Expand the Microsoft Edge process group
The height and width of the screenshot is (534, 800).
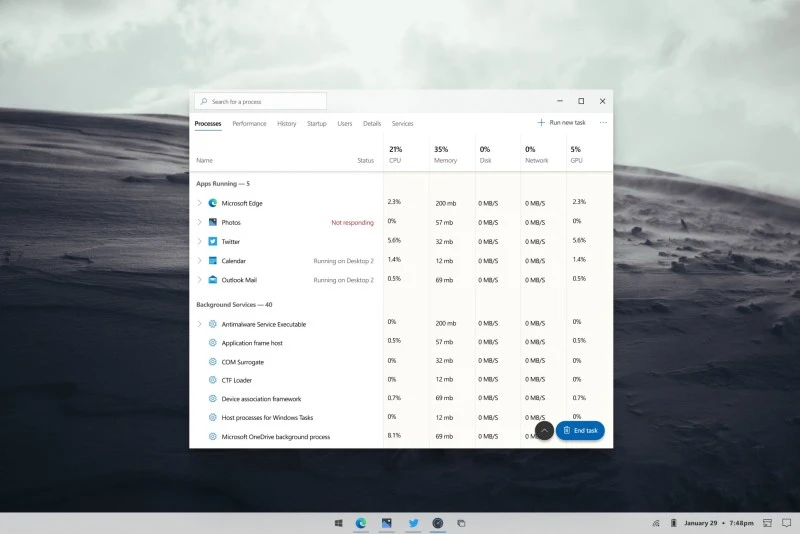coord(200,203)
